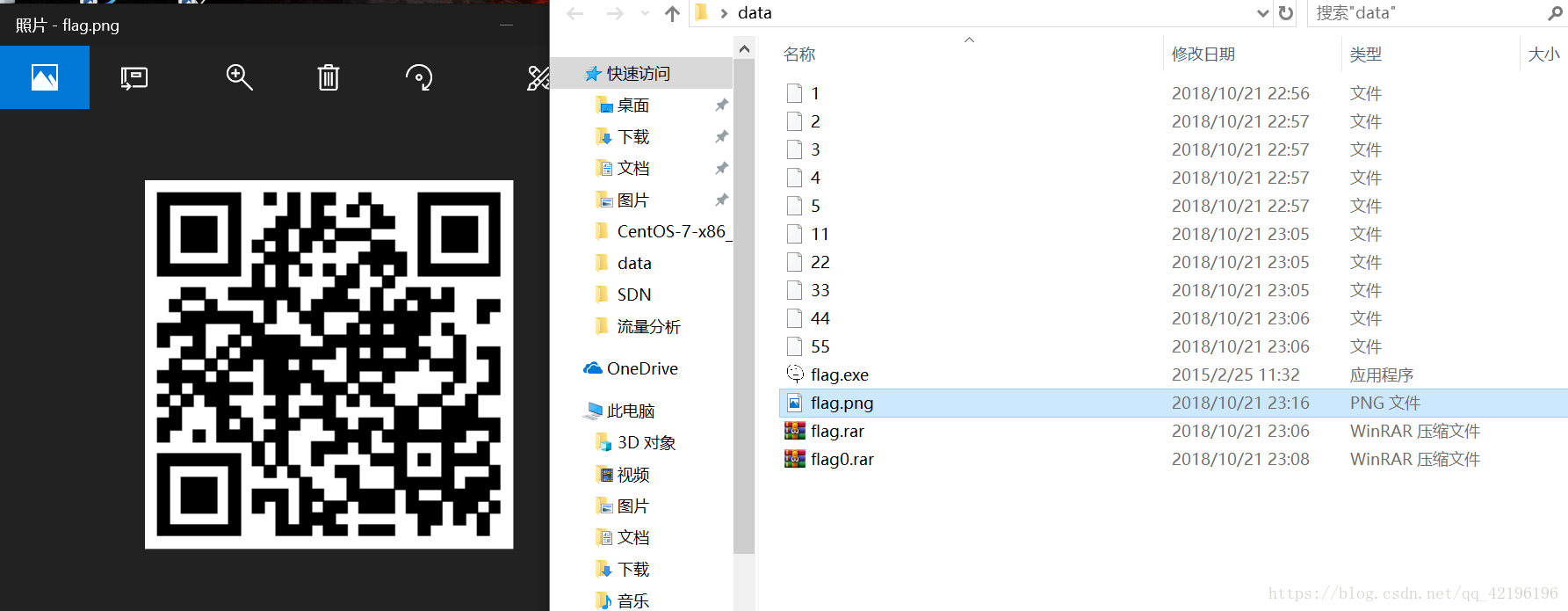
Task: Select file named 4
Action: click(815, 178)
